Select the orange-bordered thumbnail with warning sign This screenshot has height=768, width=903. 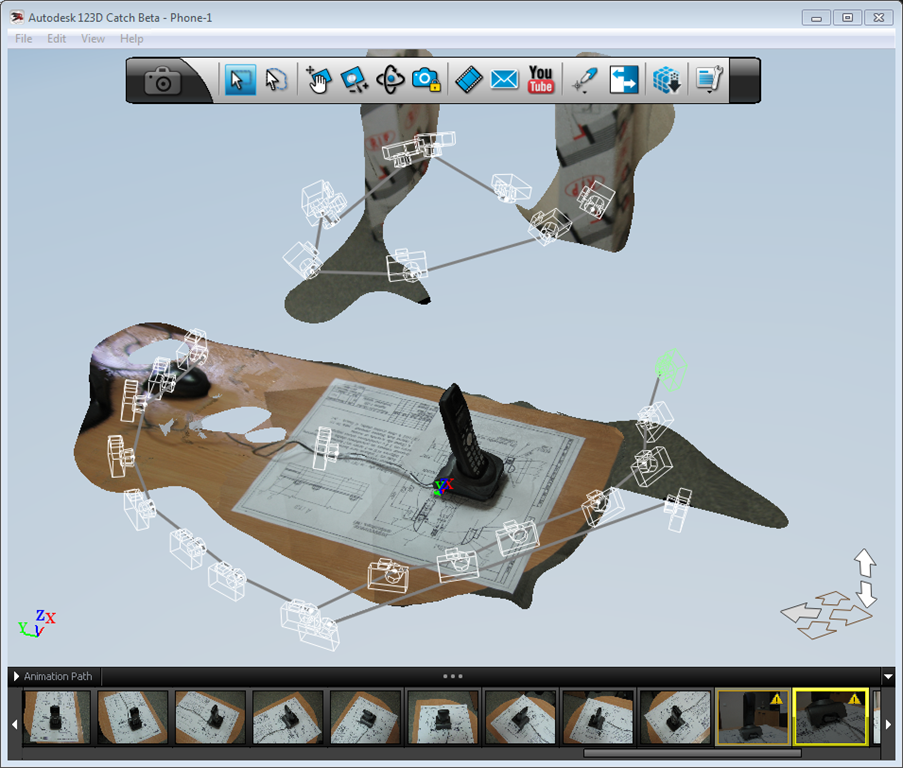(x=753, y=717)
